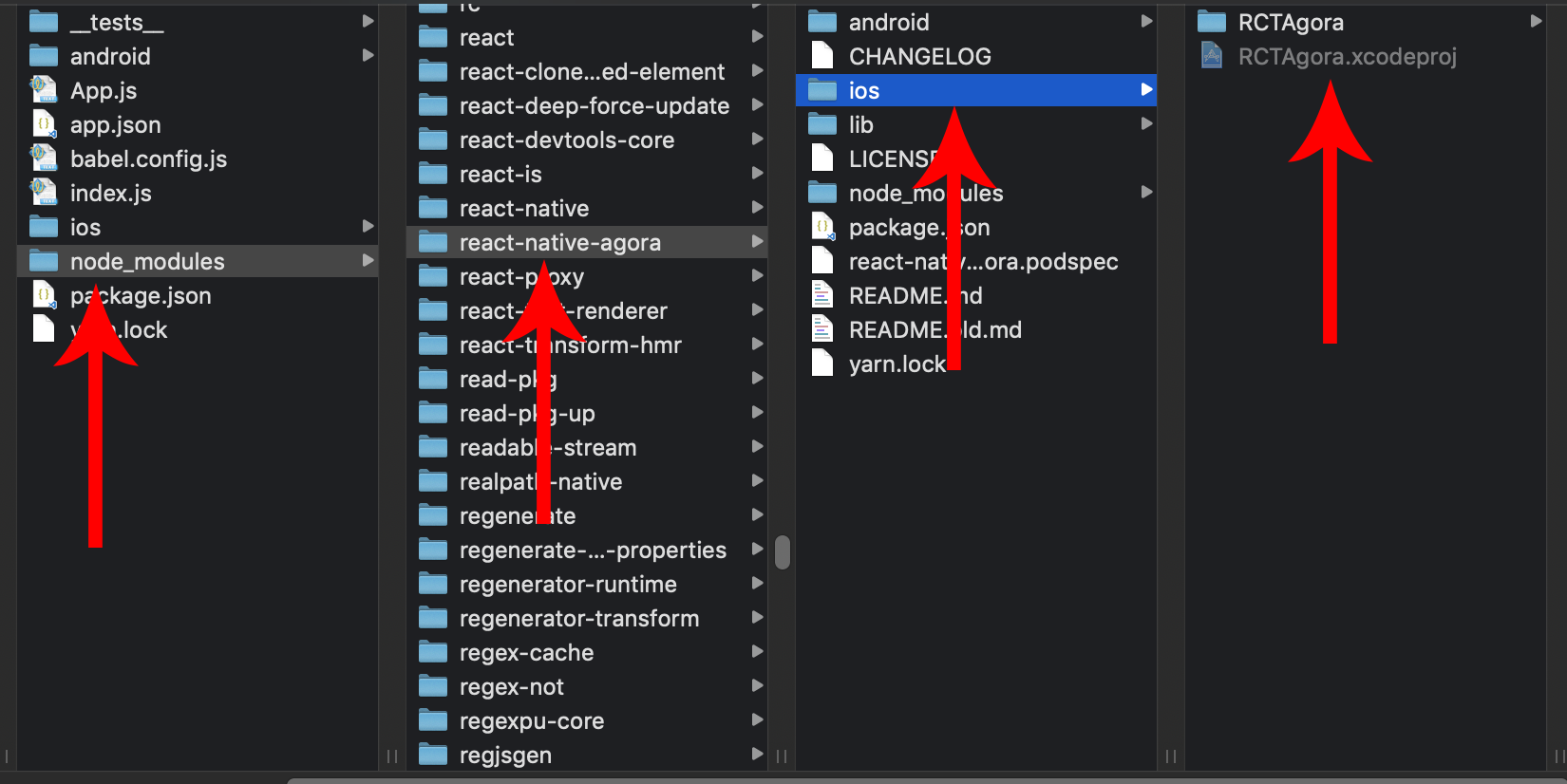
Task: Click the react-native-agora folder icon
Action: pos(433,242)
